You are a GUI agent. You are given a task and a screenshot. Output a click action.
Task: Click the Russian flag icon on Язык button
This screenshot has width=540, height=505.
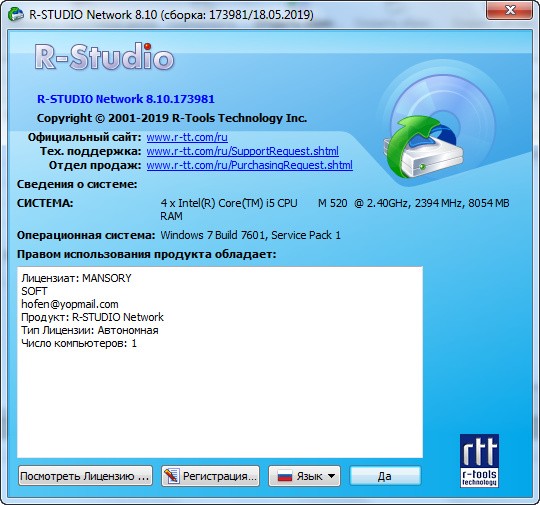pyautogui.click(x=284, y=476)
